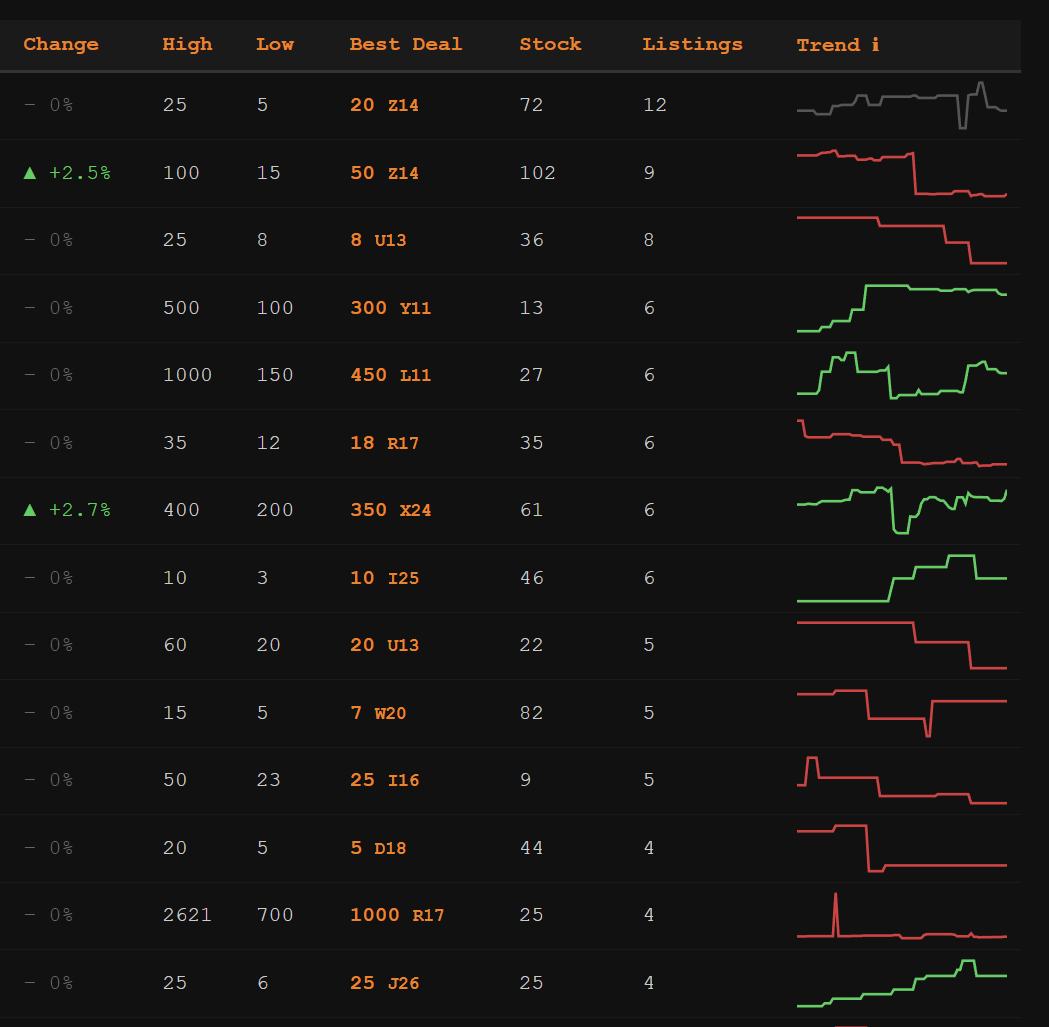This screenshot has height=1027, width=1049.
Task: Open the 300 Y11 best deal link
Action: [x=390, y=308]
